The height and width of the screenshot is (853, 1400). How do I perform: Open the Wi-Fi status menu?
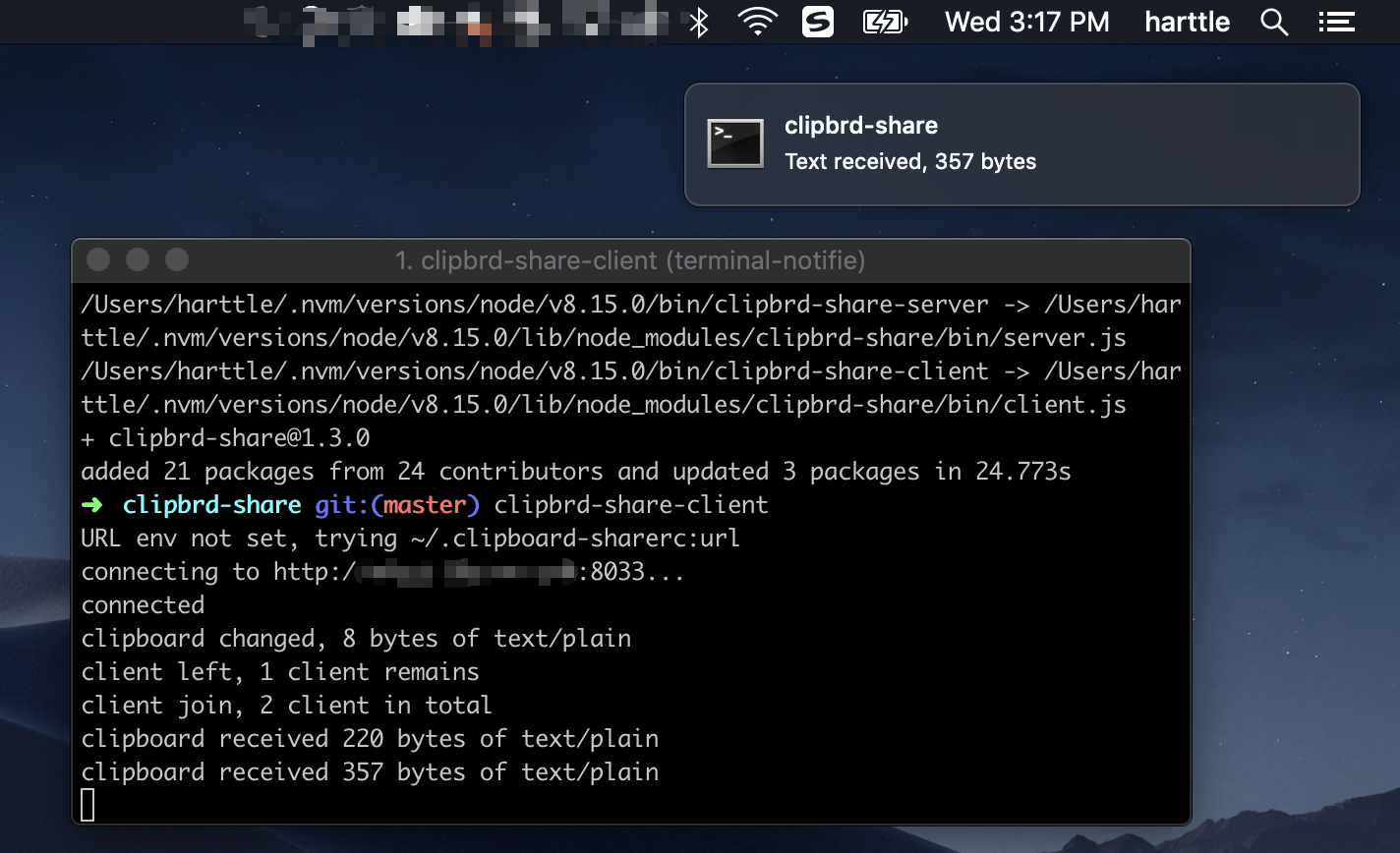757,22
